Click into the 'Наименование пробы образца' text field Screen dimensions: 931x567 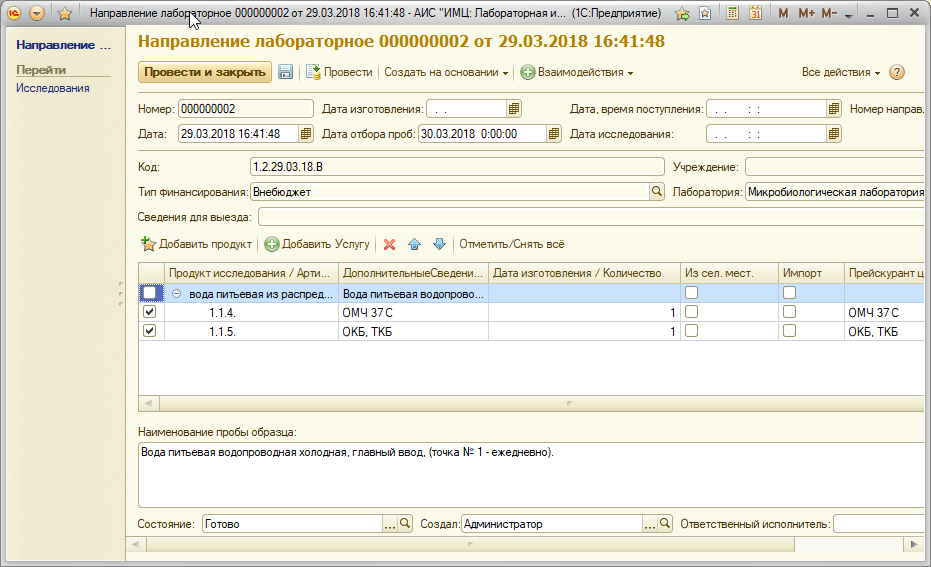pyautogui.click(x=530, y=475)
